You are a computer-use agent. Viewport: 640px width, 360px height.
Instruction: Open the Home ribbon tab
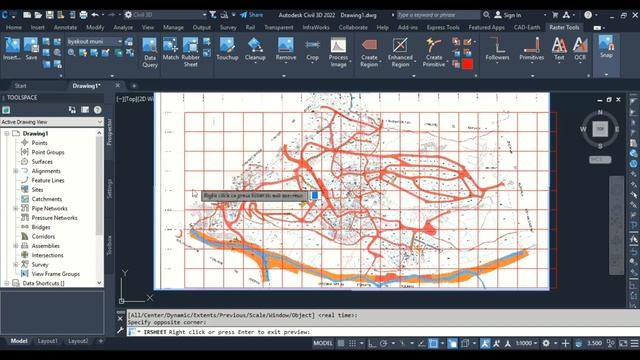coord(14,27)
